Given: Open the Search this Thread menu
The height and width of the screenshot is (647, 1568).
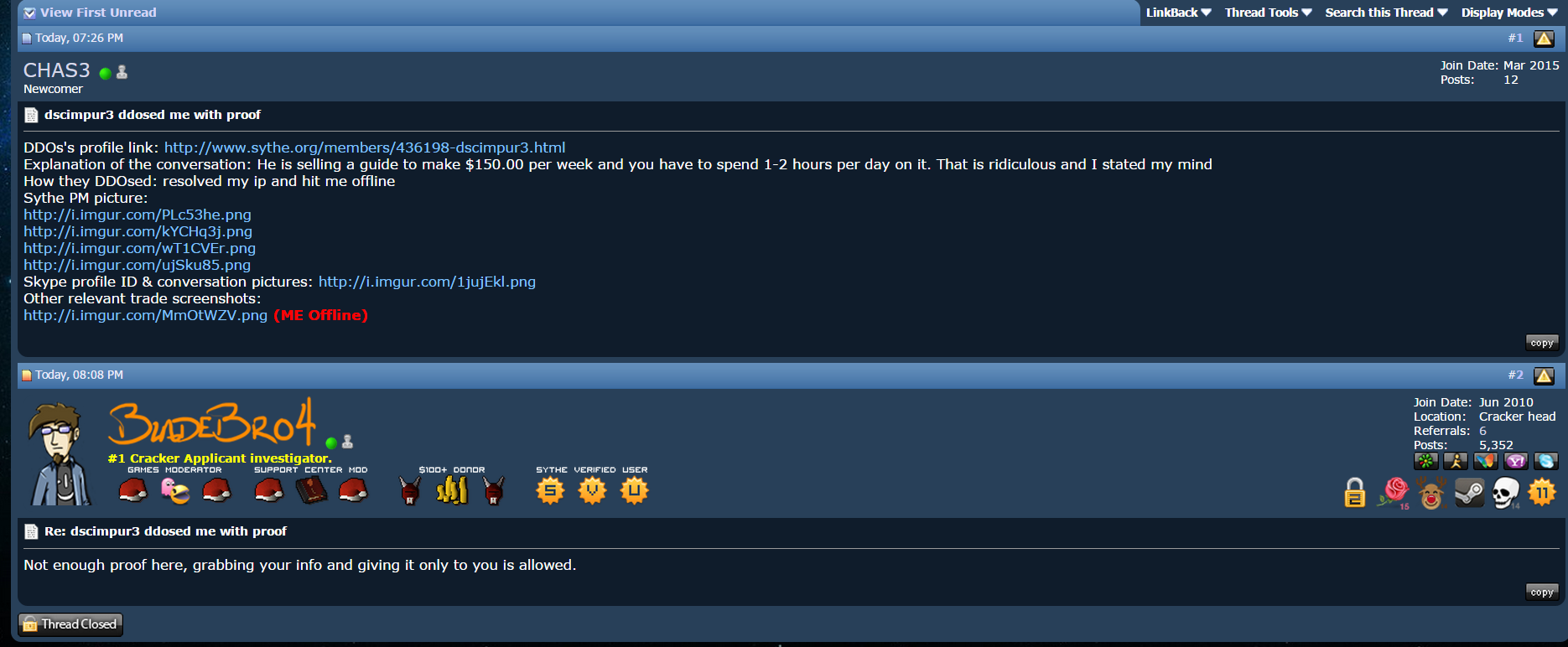Looking at the screenshot, I should click(x=1386, y=13).
